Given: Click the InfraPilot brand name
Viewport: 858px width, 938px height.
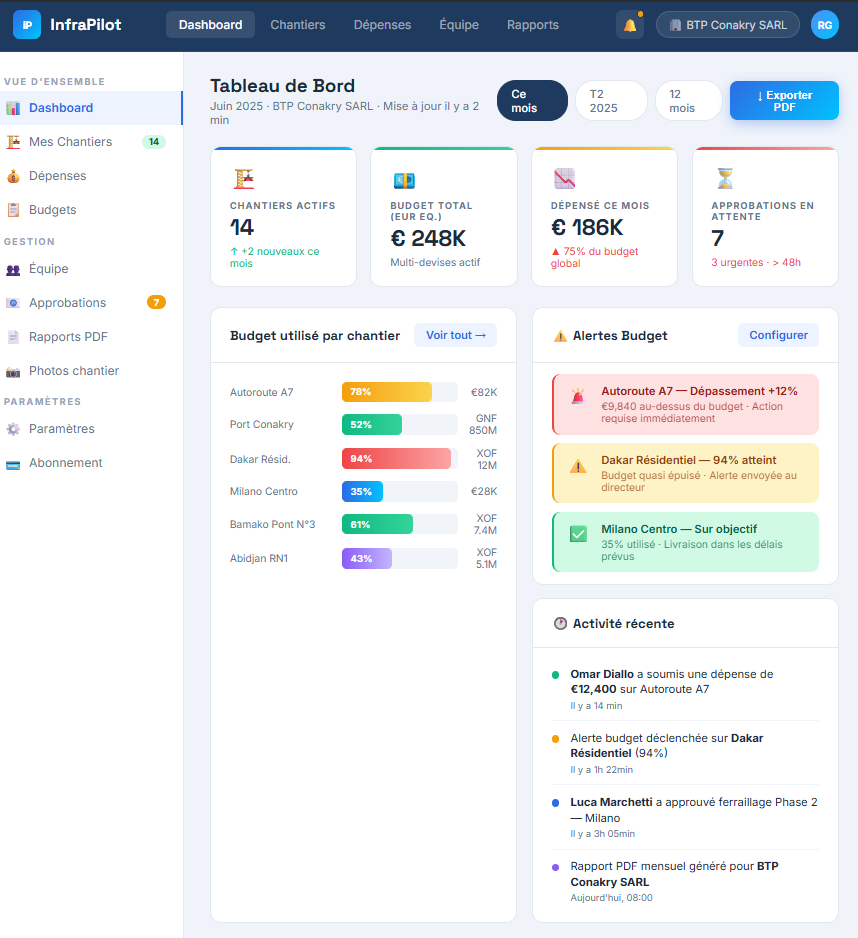Looking at the screenshot, I should [x=86, y=25].
